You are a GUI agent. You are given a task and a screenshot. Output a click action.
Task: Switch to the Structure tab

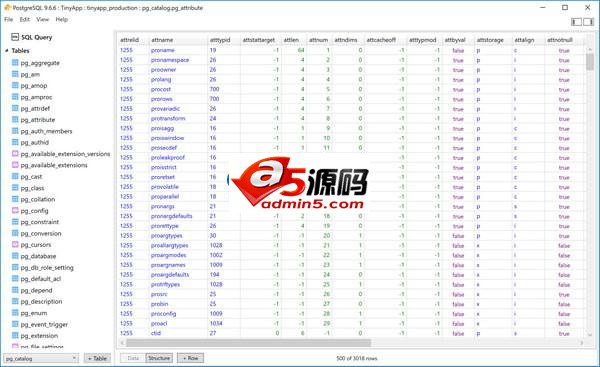pyautogui.click(x=159, y=358)
